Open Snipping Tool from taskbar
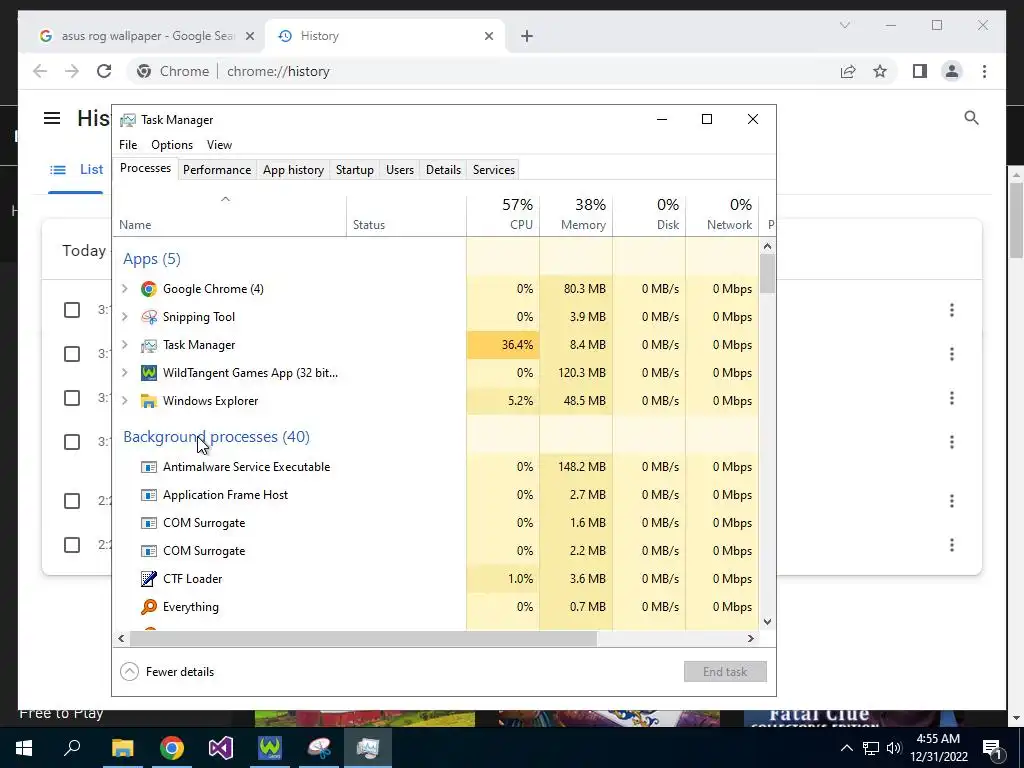1024x768 pixels. [x=319, y=748]
